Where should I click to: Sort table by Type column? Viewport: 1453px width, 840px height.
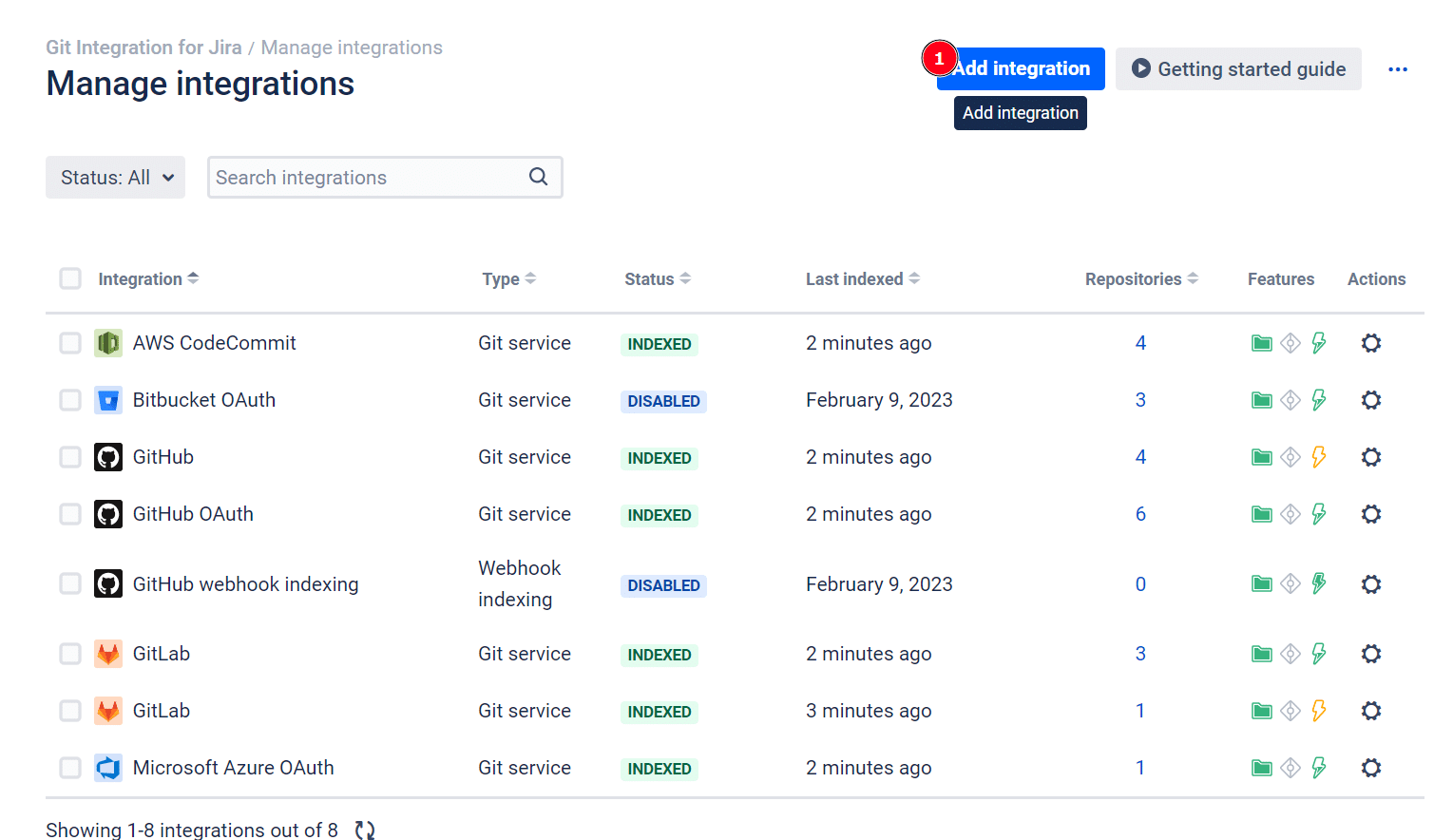(x=508, y=278)
